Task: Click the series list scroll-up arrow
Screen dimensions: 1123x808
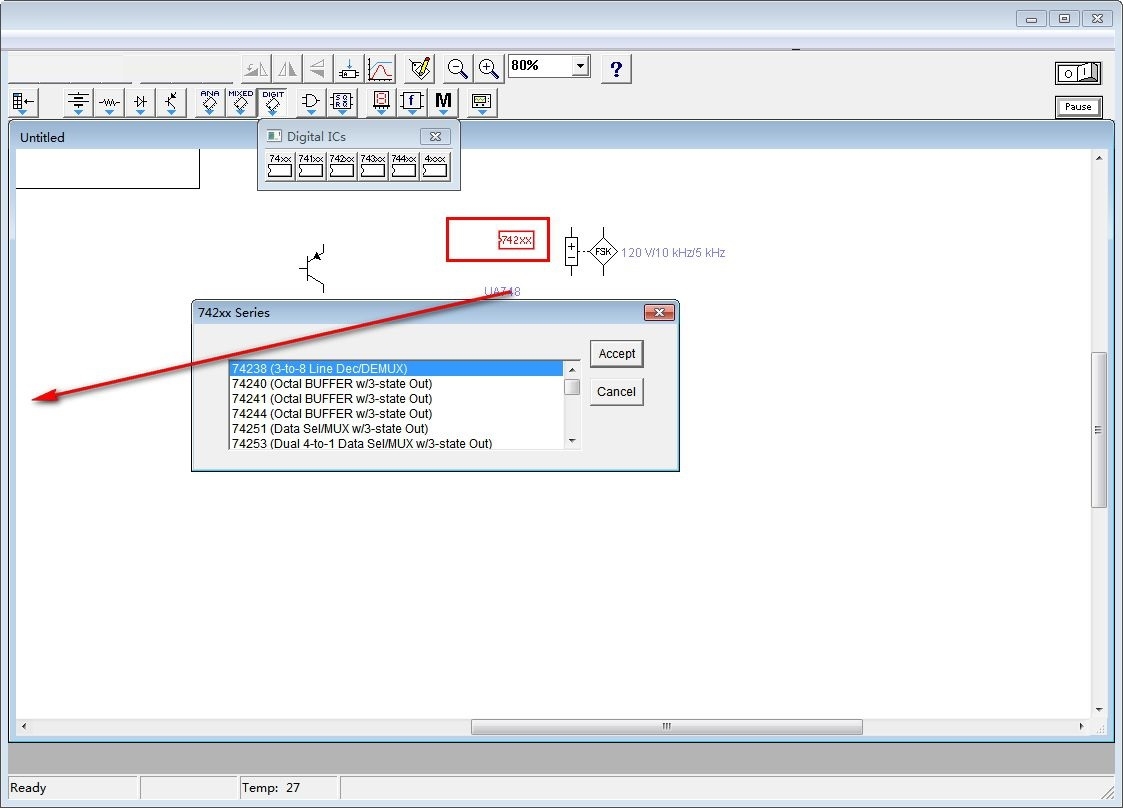Action: pos(572,370)
